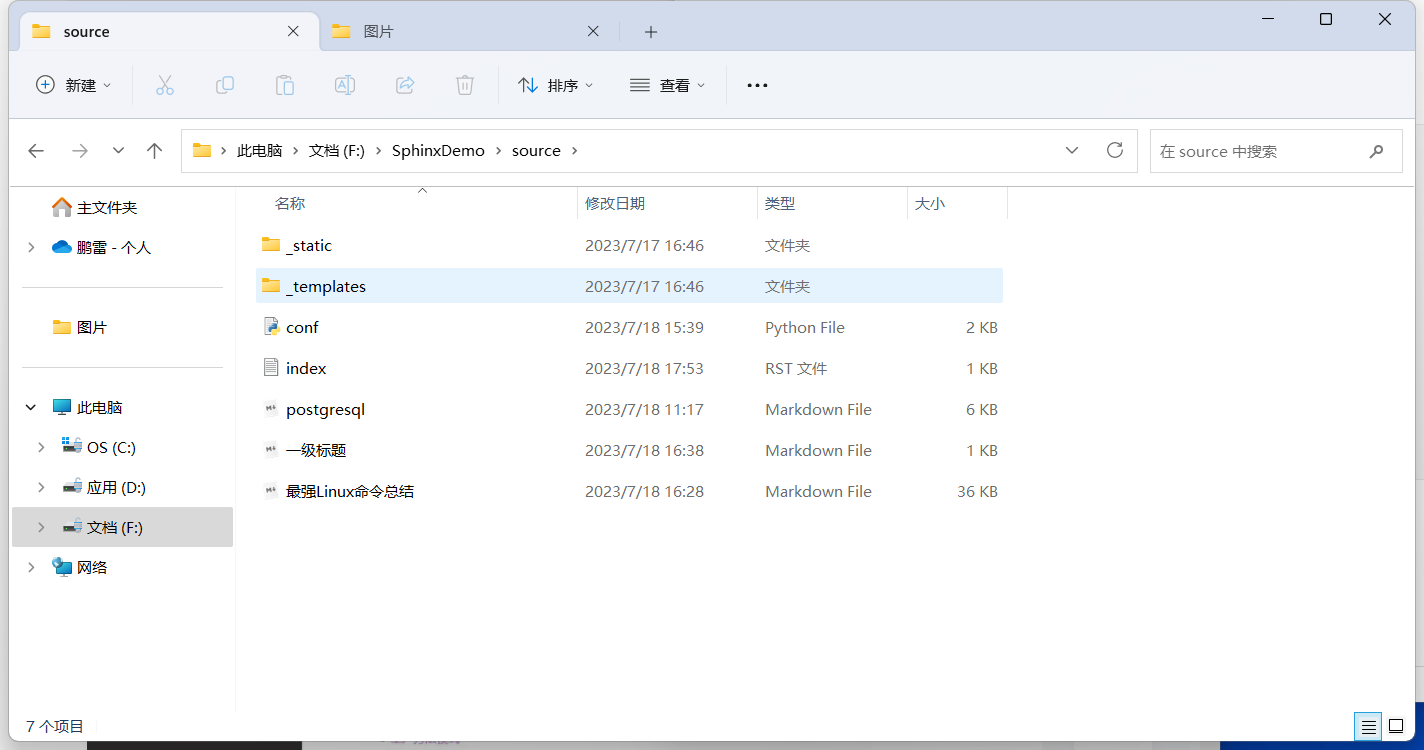
Task: Open the 查看 view menu
Action: click(x=667, y=85)
